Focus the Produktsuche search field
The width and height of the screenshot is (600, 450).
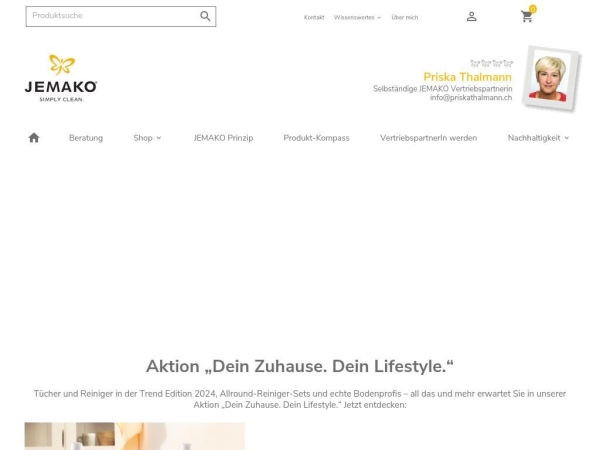pos(112,16)
